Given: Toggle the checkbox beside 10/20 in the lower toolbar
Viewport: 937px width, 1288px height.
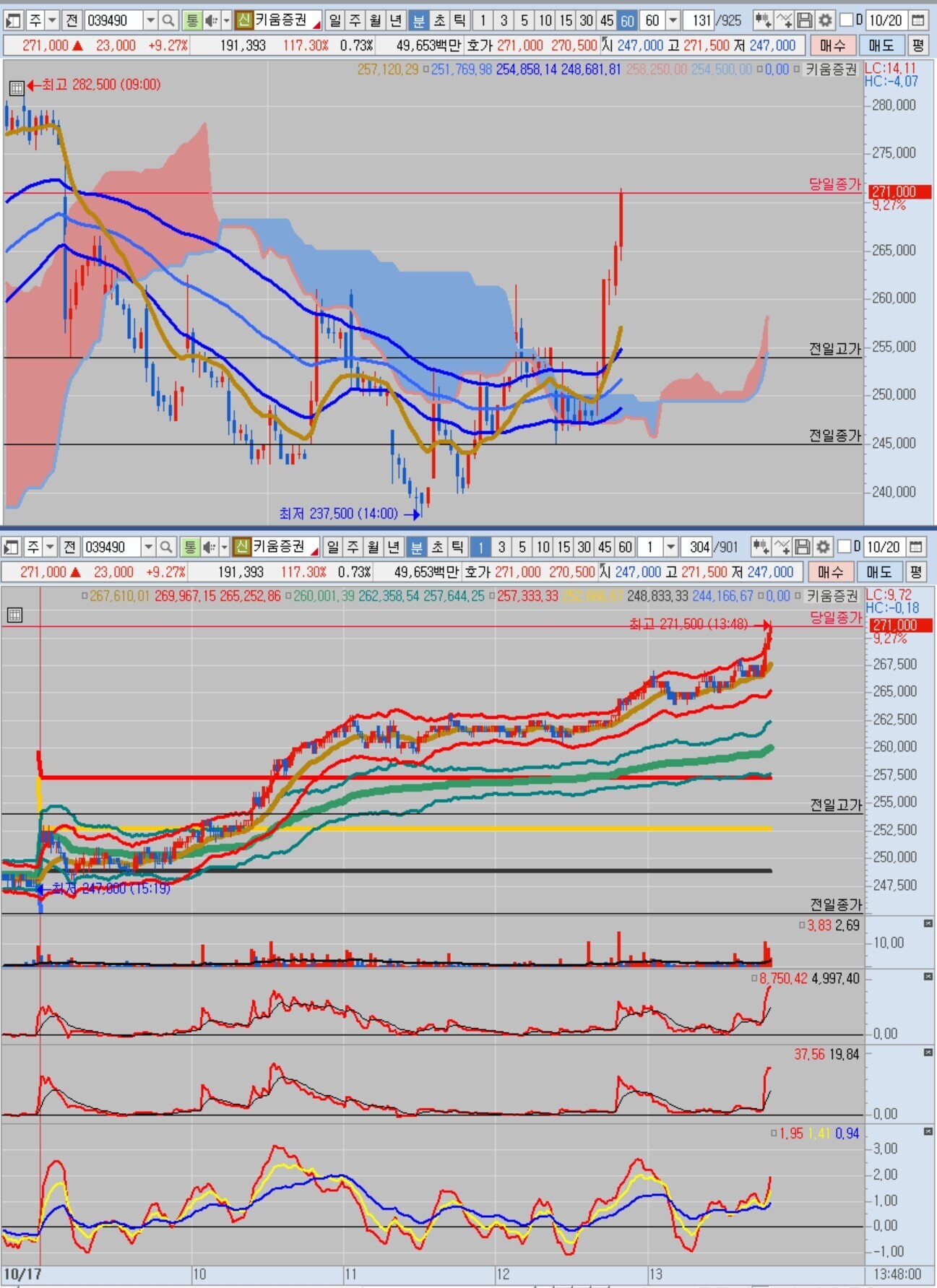Looking at the screenshot, I should point(844,547).
